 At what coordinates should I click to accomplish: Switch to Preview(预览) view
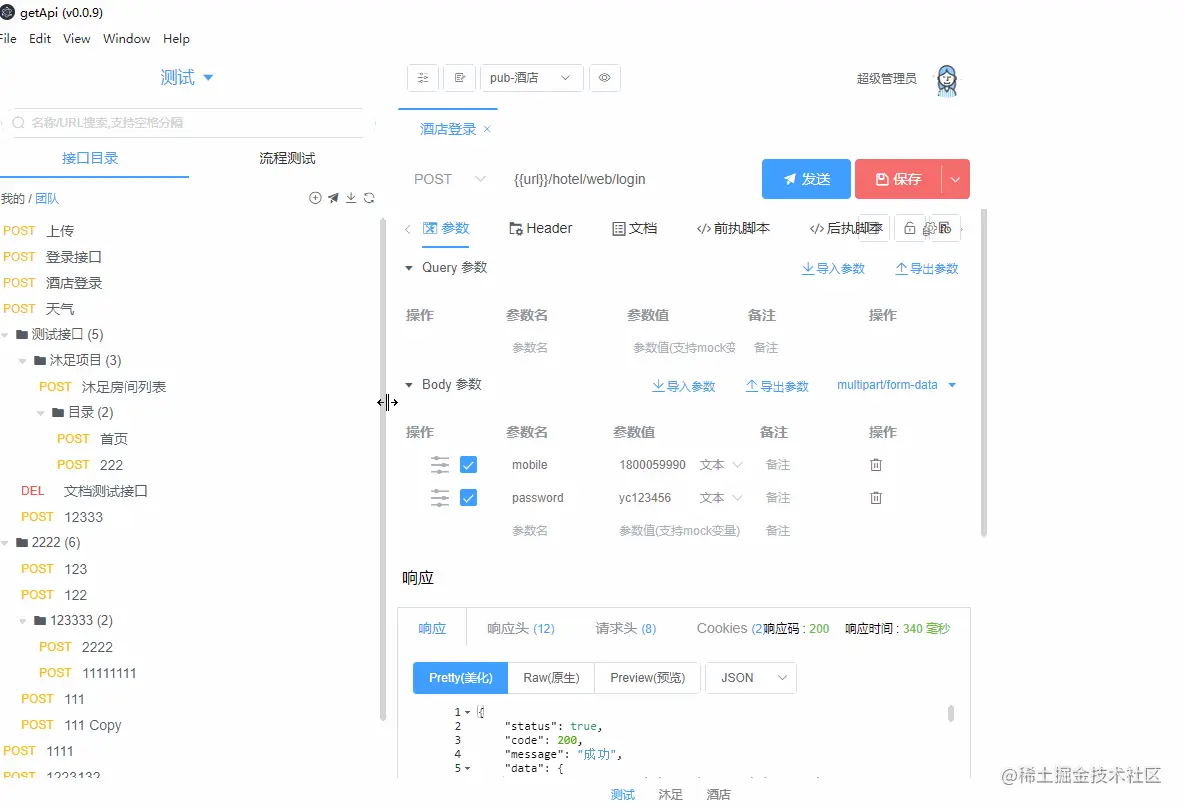pyautogui.click(x=648, y=678)
